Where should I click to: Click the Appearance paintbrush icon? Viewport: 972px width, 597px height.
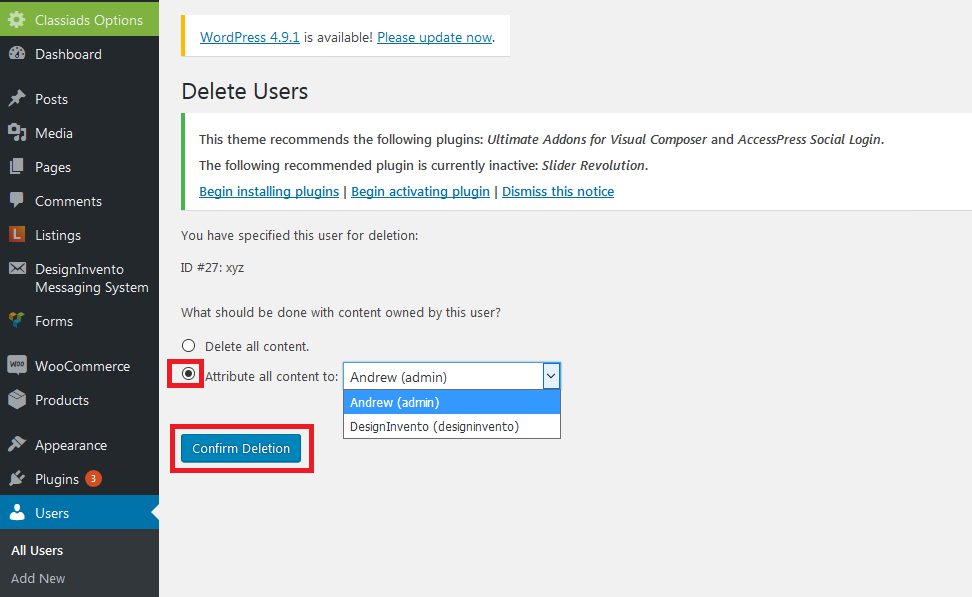tap(17, 444)
